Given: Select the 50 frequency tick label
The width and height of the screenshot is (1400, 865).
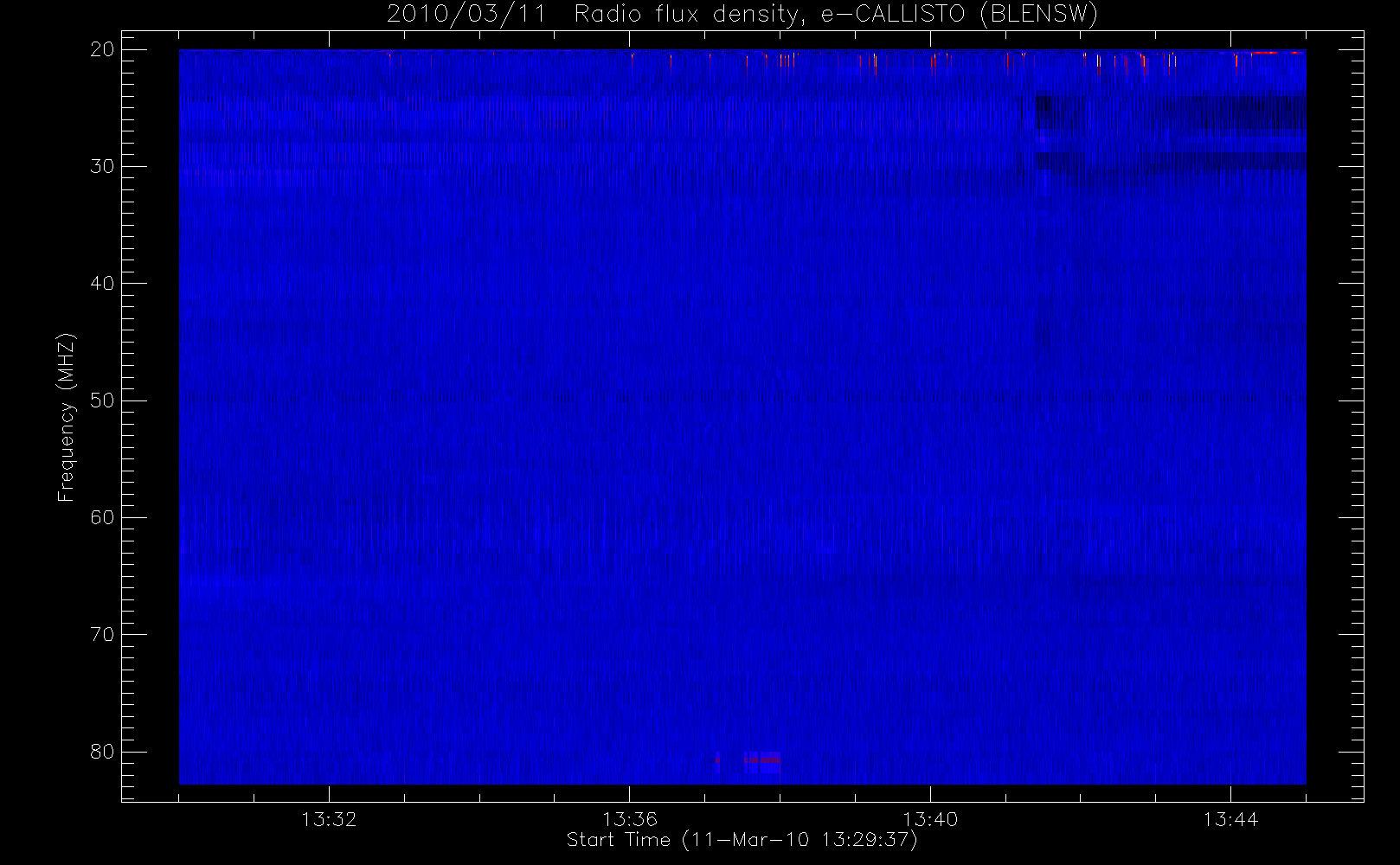Looking at the screenshot, I should (102, 400).
